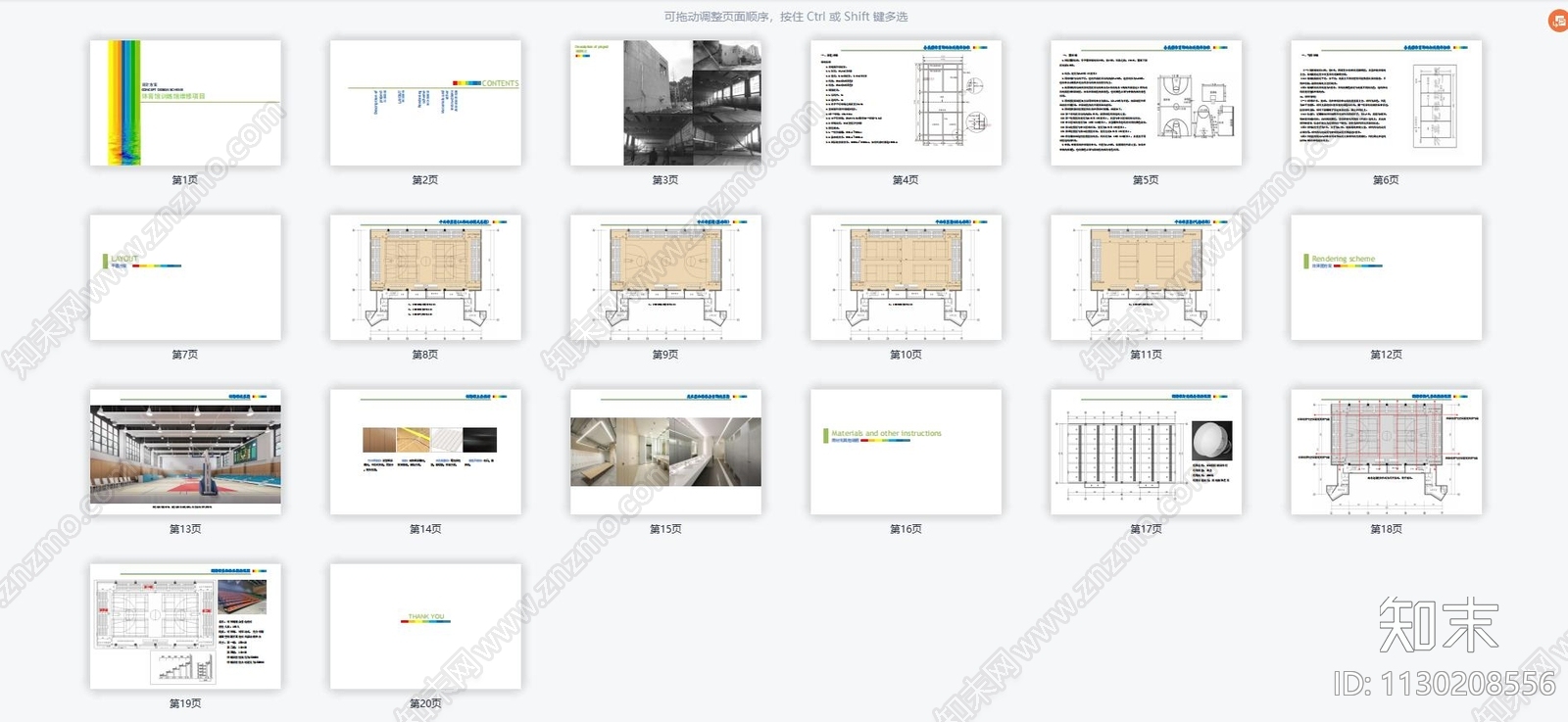1568x722 pixels.
Task: Click the orange icon at top-right corner
Action: click(1557, 21)
